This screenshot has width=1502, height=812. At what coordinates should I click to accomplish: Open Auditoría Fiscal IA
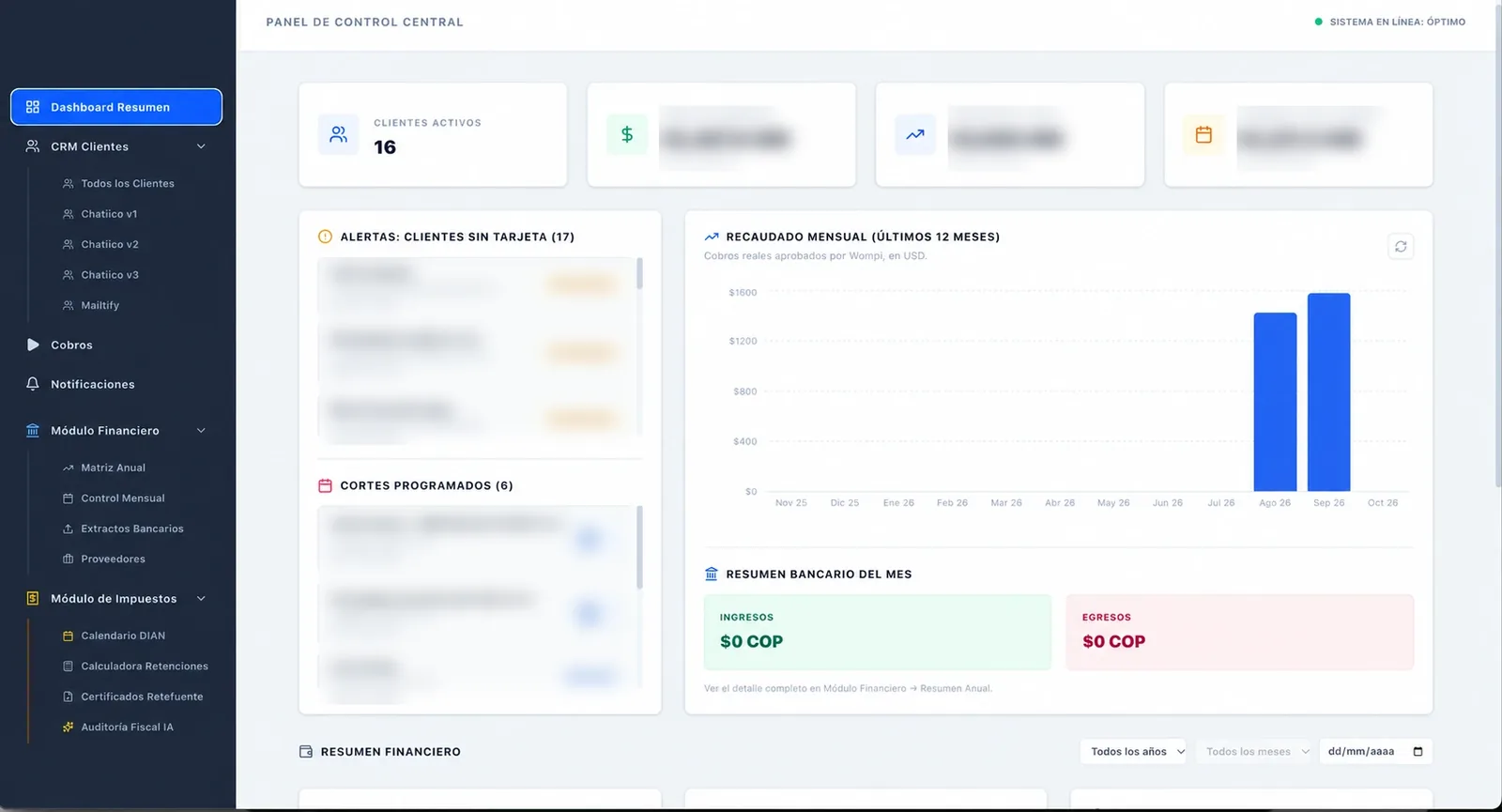[x=127, y=728]
